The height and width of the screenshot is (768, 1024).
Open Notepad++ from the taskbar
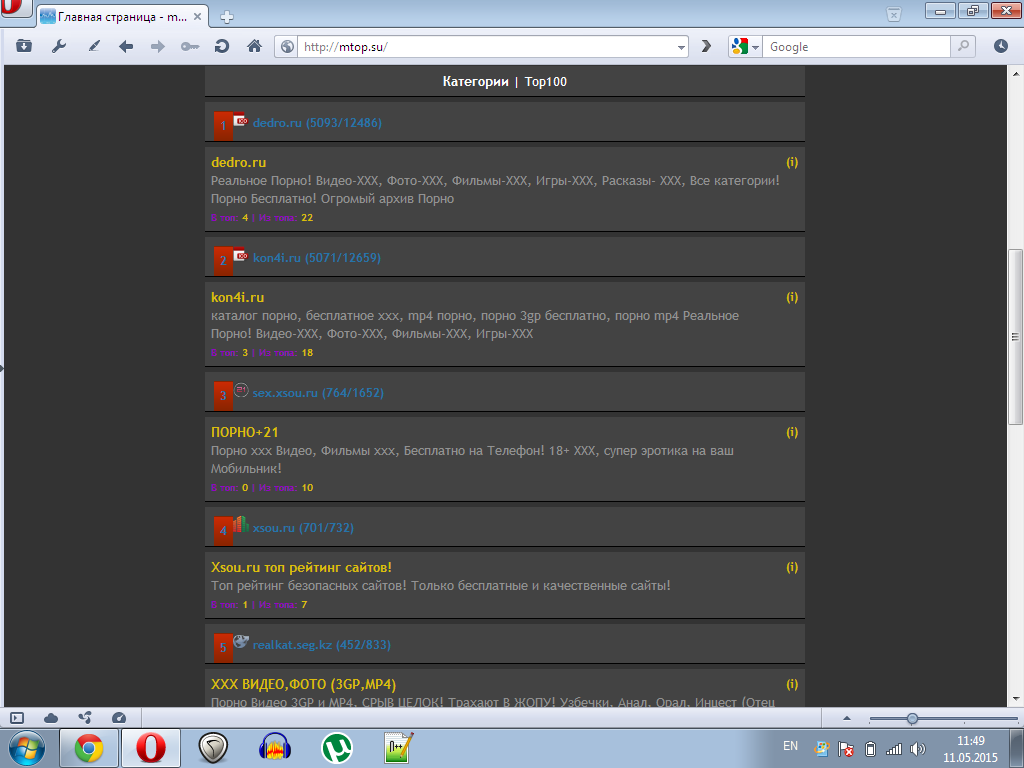398,748
